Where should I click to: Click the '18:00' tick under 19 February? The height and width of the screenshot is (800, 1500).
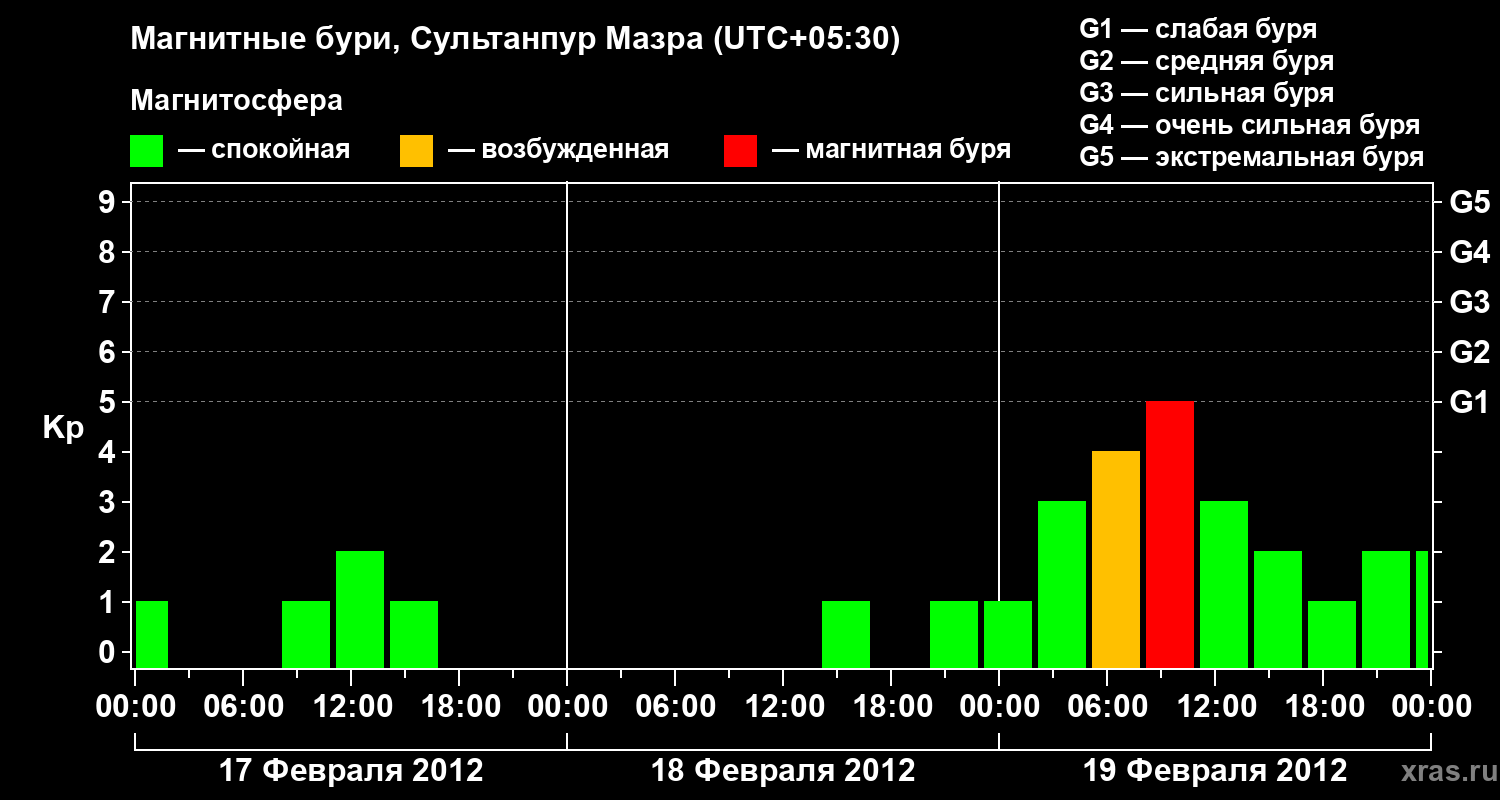(x=1323, y=707)
